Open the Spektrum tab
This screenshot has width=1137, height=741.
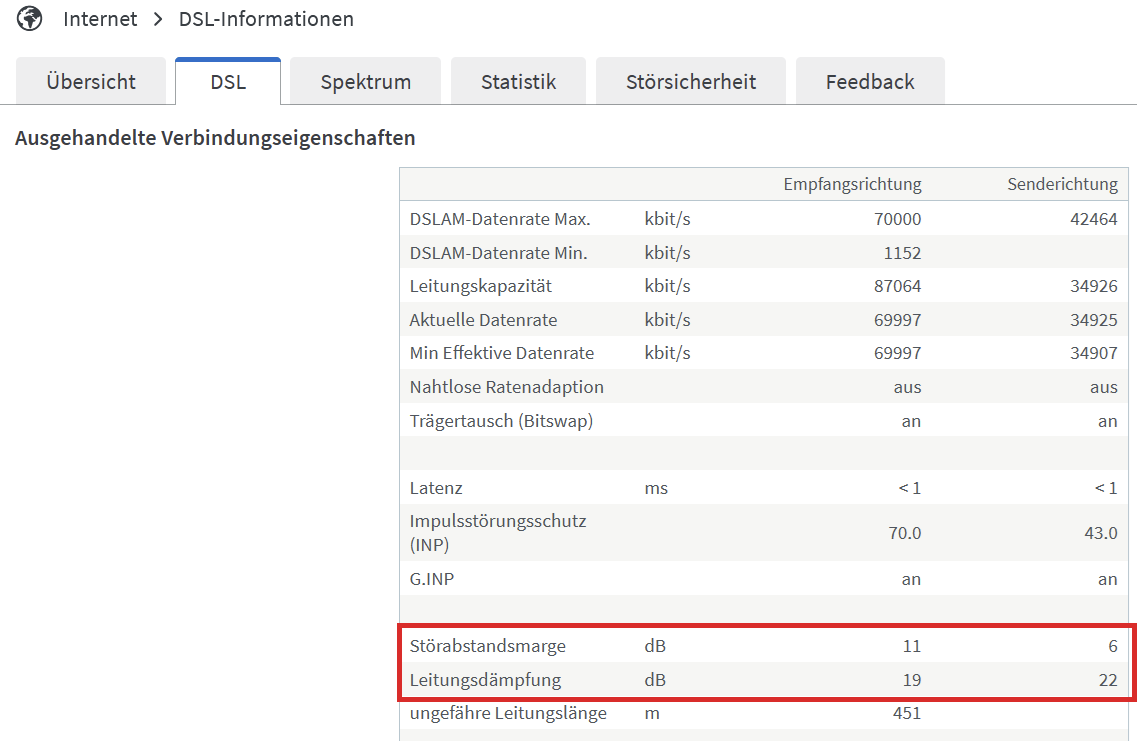pyautogui.click(x=365, y=82)
